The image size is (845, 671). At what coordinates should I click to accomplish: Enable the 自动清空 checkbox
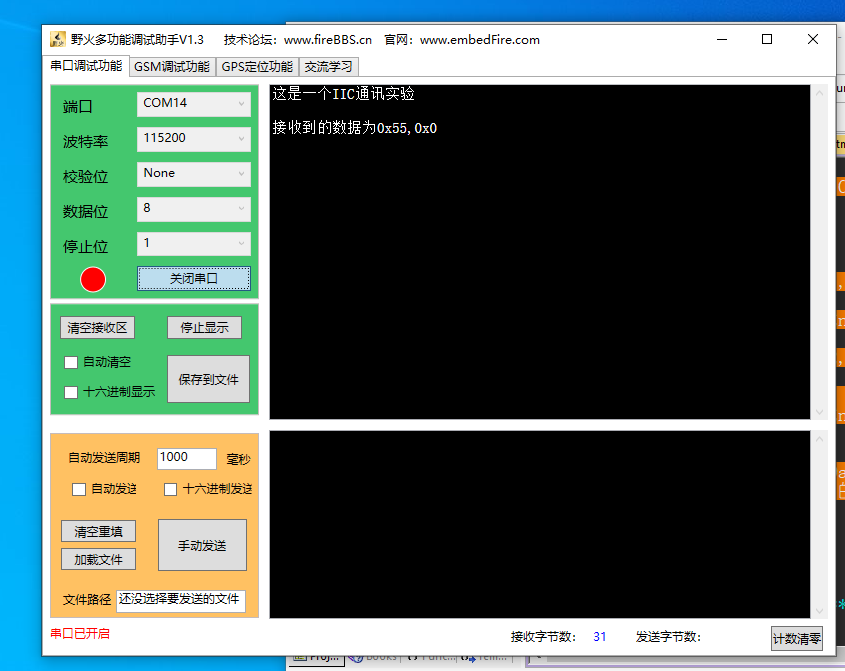coord(71,362)
